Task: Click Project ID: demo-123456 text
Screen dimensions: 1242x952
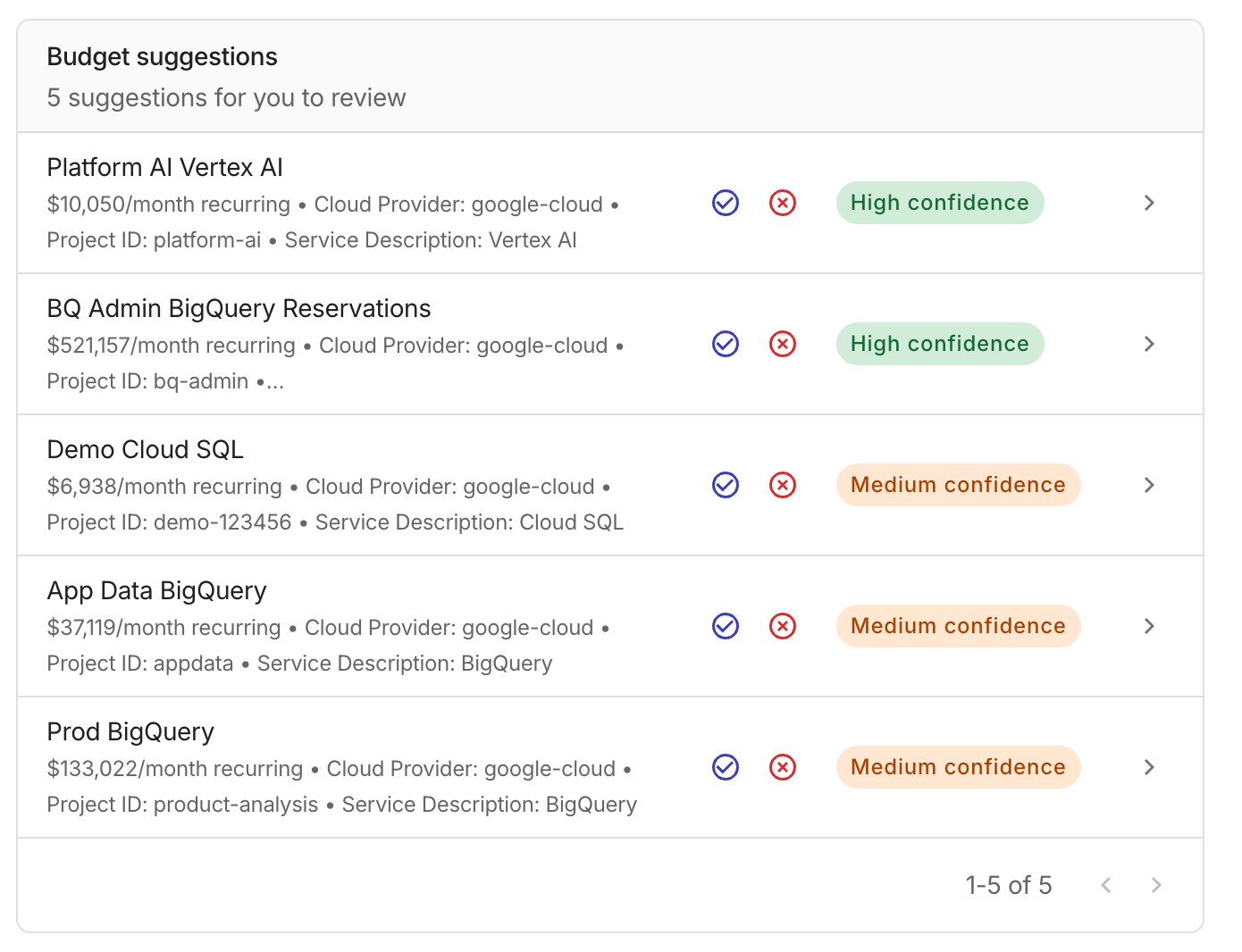Action: [170, 522]
